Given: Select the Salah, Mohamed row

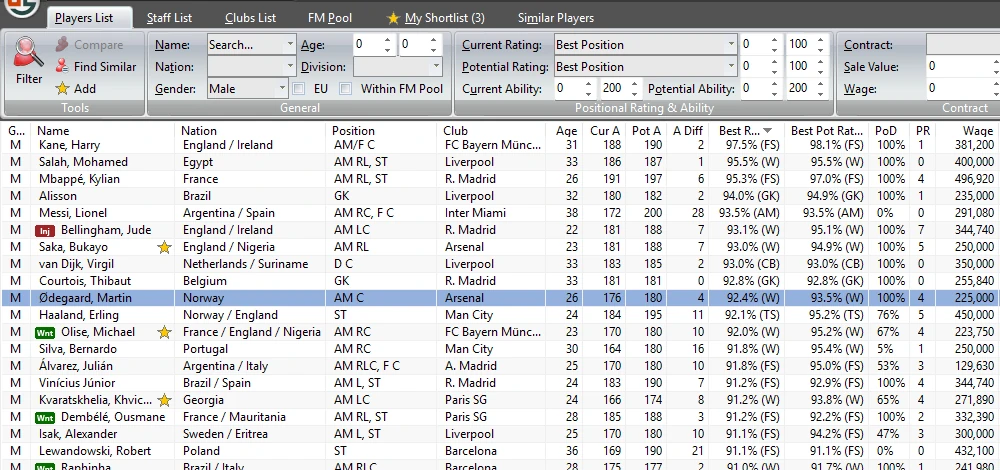Looking at the screenshot, I should [x=500, y=162].
